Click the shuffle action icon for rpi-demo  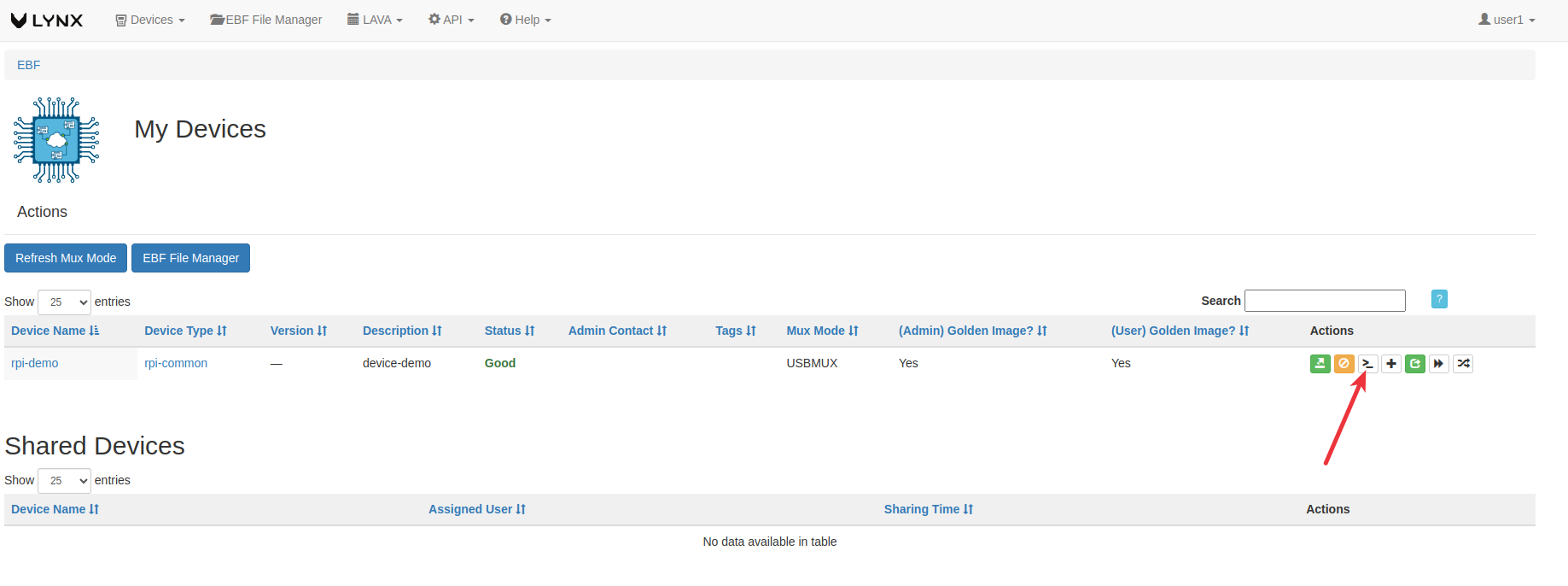tap(1463, 364)
